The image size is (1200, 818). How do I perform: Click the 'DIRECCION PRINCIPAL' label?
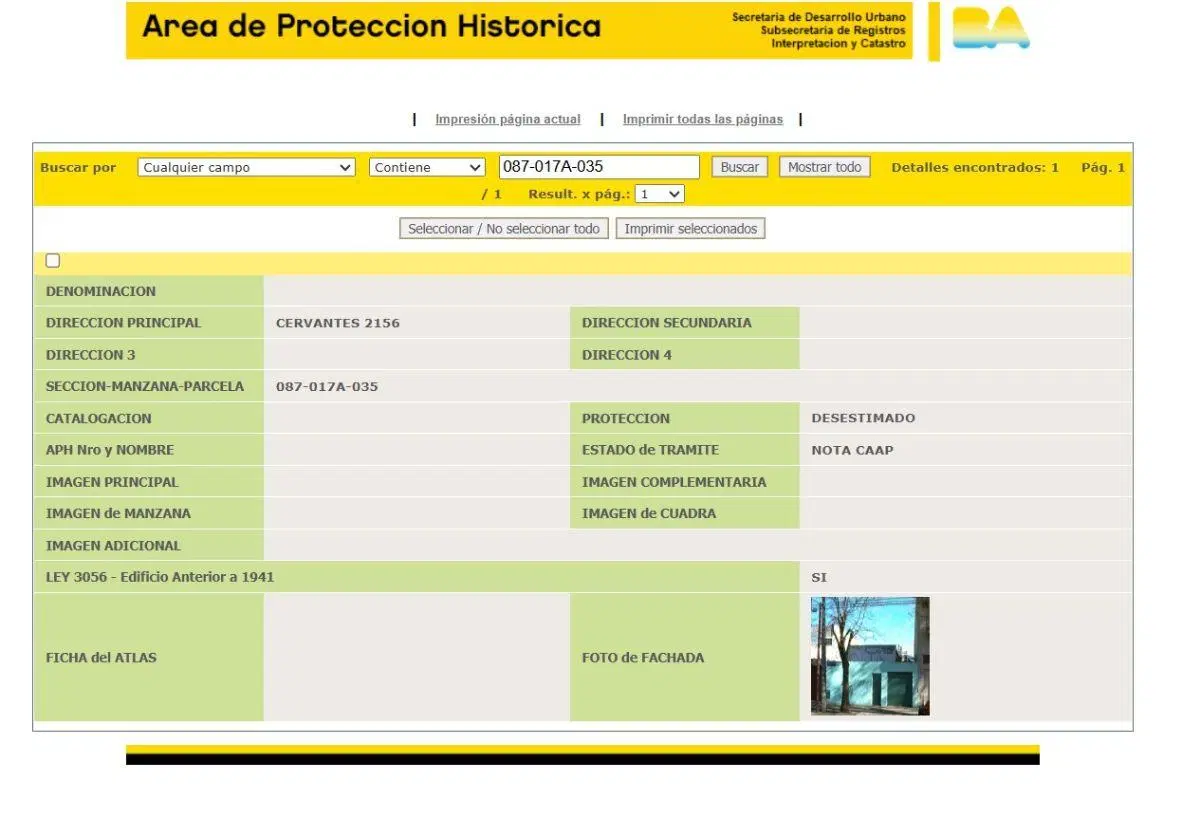tap(124, 323)
